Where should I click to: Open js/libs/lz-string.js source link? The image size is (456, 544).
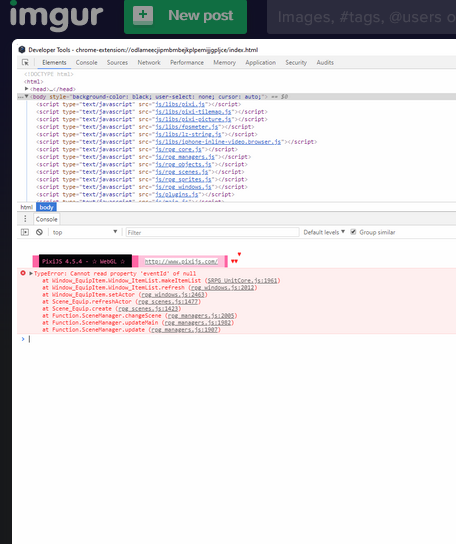[188, 134]
